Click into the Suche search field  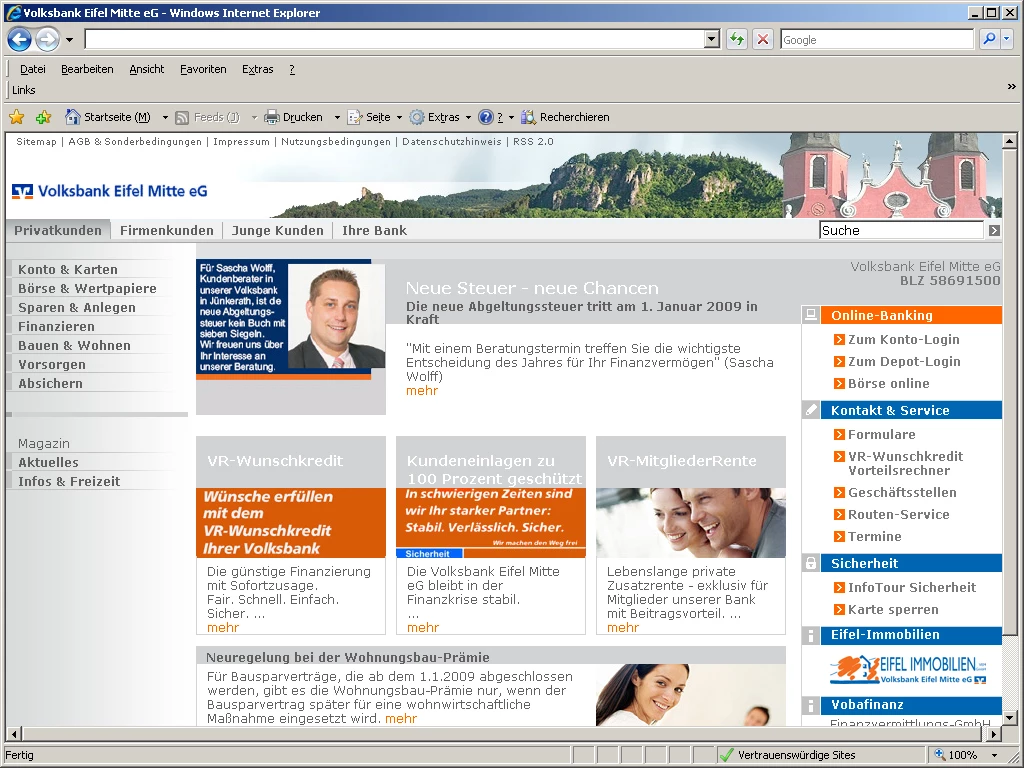tap(900, 230)
